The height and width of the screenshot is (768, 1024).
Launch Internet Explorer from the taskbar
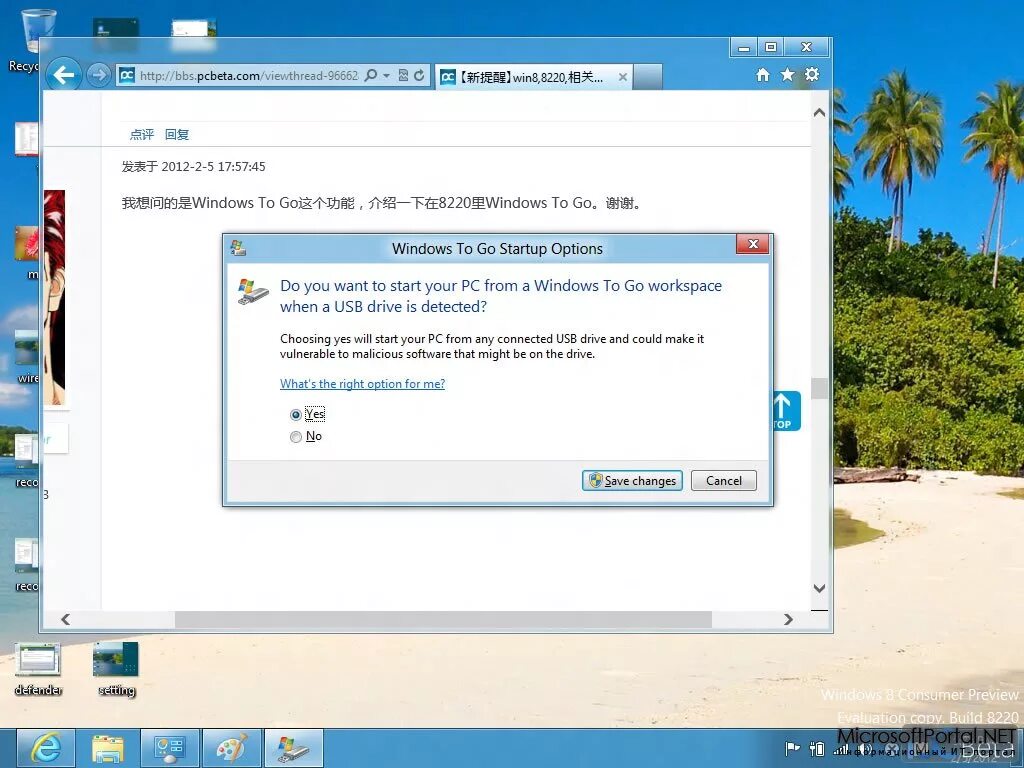tap(44, 747)
